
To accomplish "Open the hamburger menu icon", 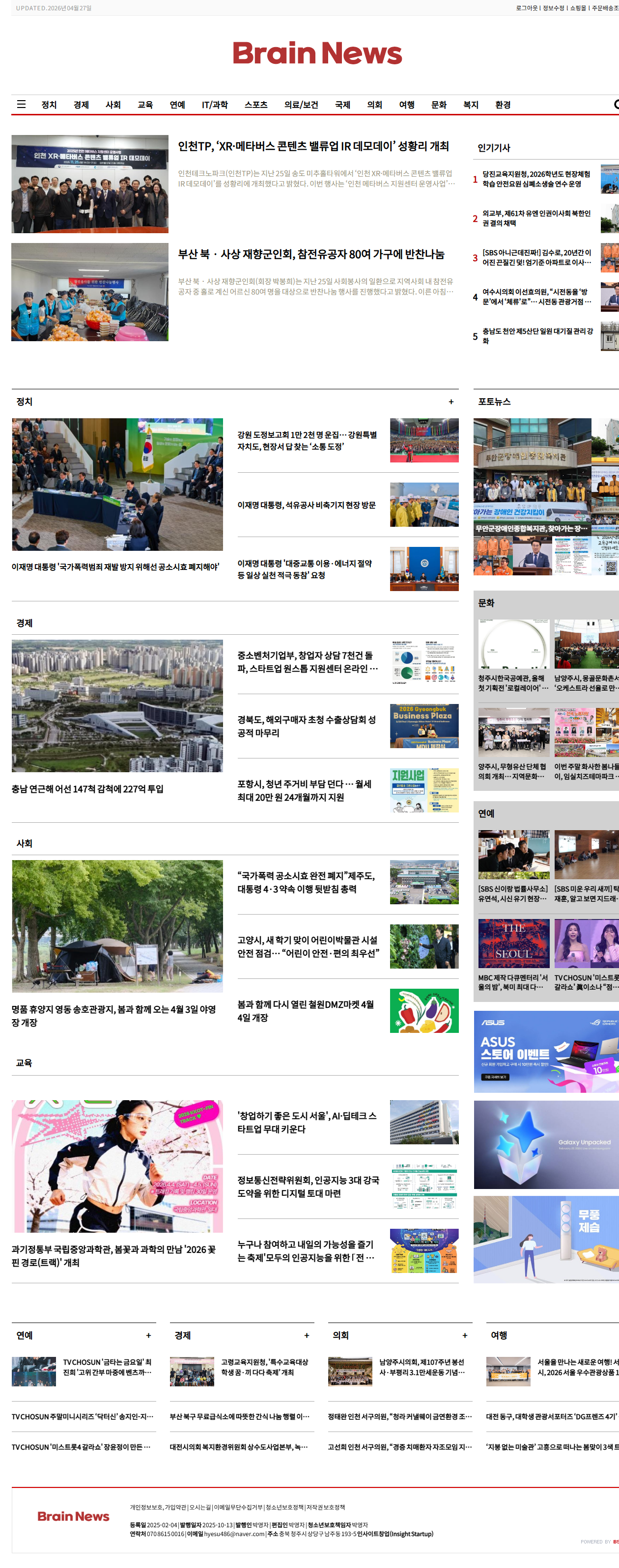I will pyautogui.click(x=21, y=105).
